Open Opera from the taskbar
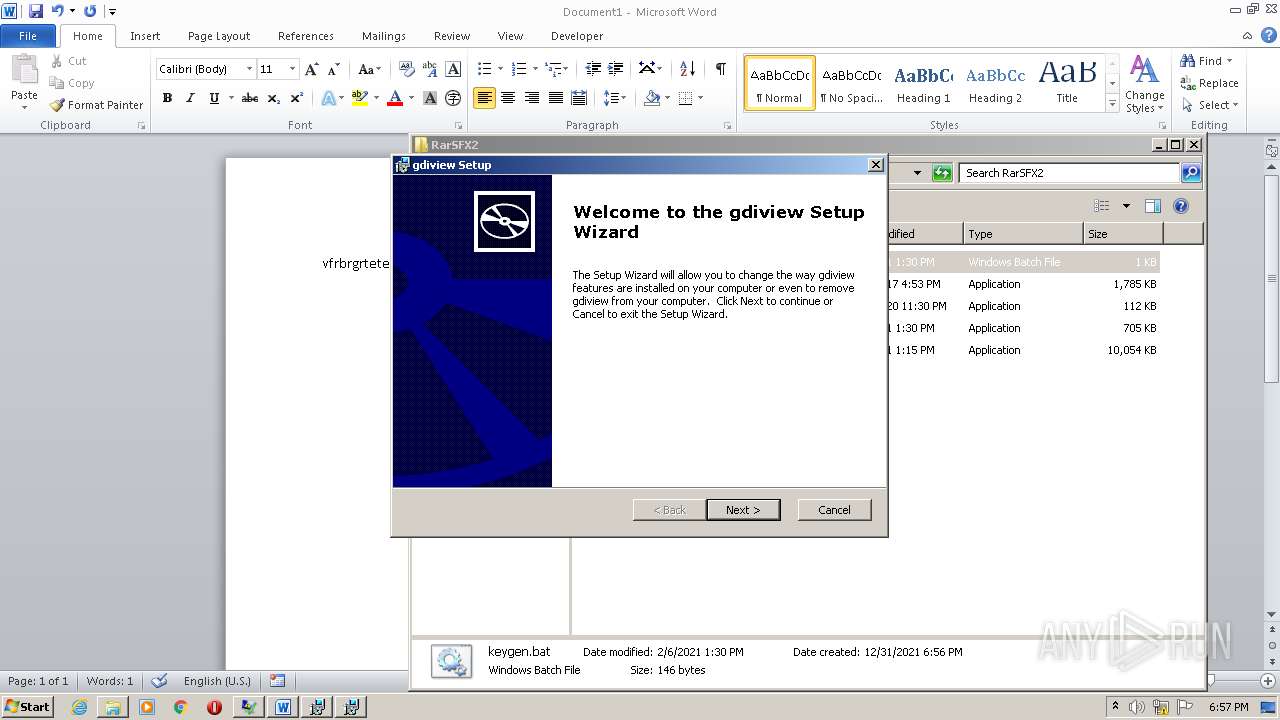The image size is (1280, 720). pos(214,707)
